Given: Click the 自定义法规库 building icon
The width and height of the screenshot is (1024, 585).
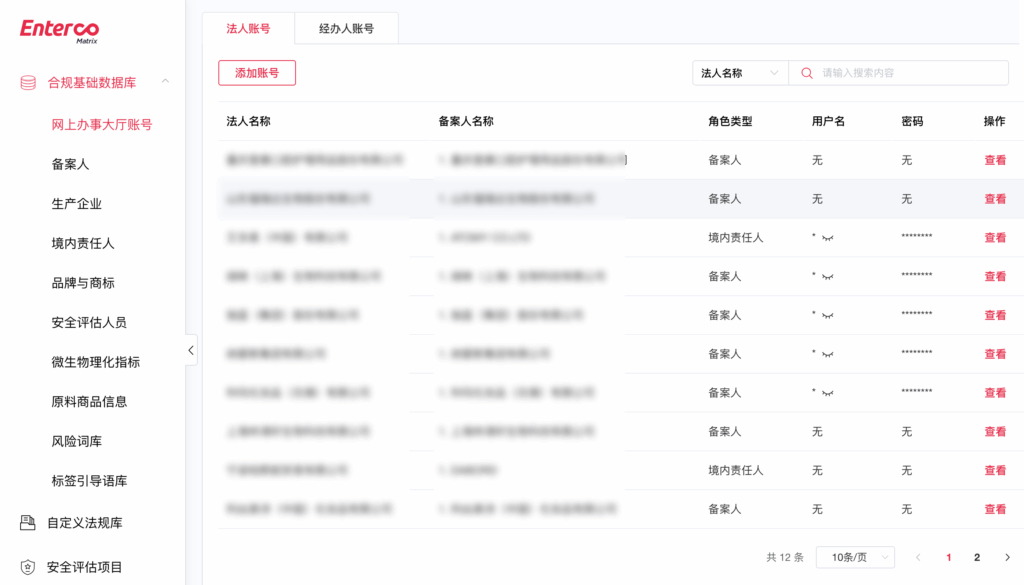Looking at the screenshot, I should point(28,523).
